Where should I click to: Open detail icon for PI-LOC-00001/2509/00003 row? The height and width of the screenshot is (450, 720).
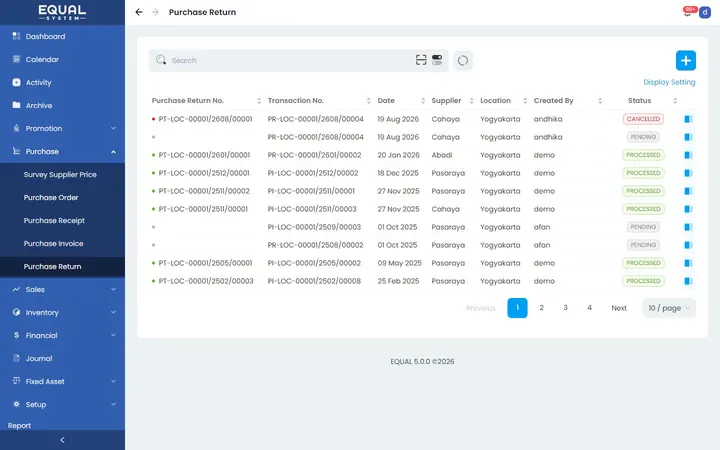(688, 227)
